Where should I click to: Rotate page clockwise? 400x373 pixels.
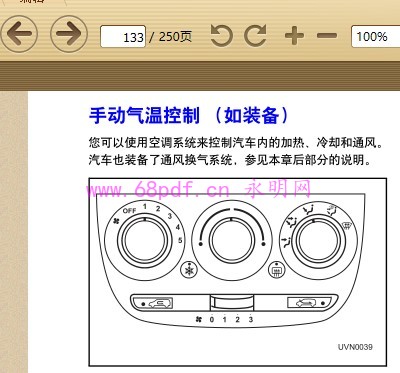coord(255,35)
